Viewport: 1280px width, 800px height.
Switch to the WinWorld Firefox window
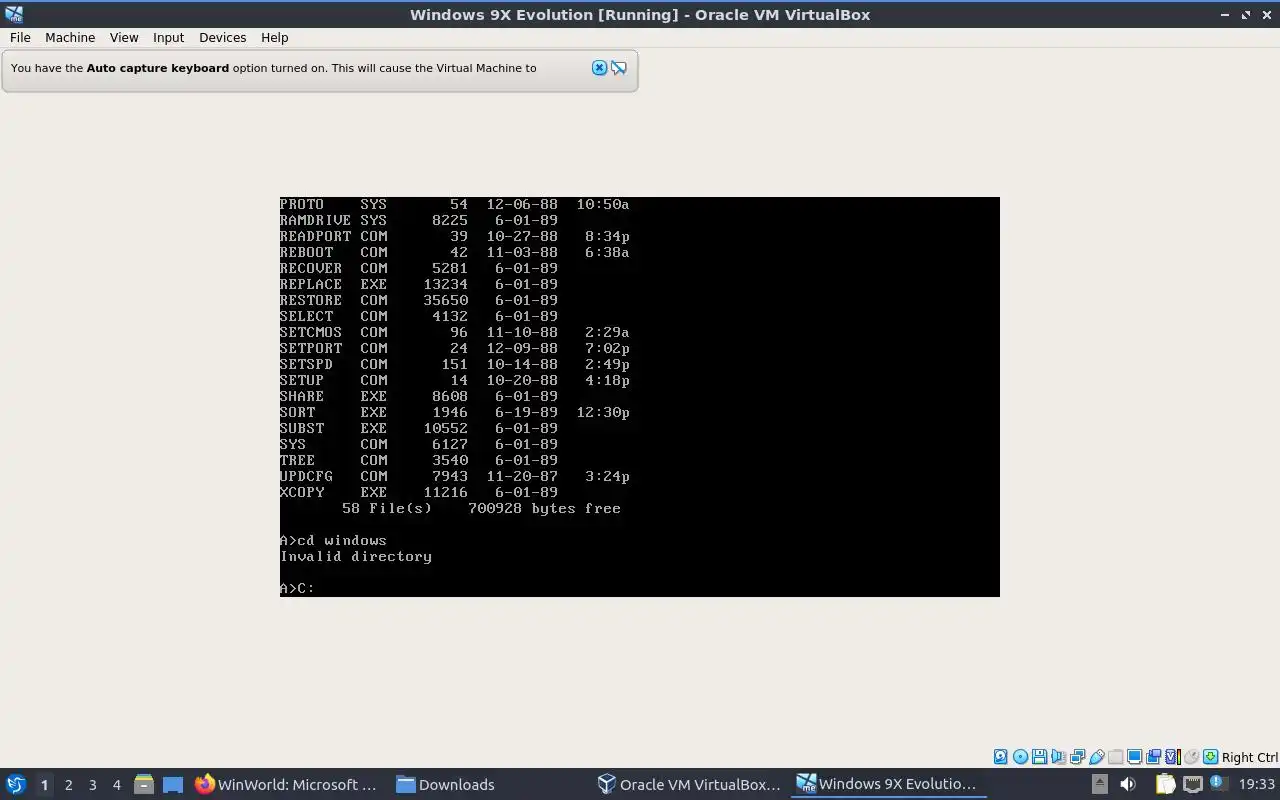tap(286, 784)
